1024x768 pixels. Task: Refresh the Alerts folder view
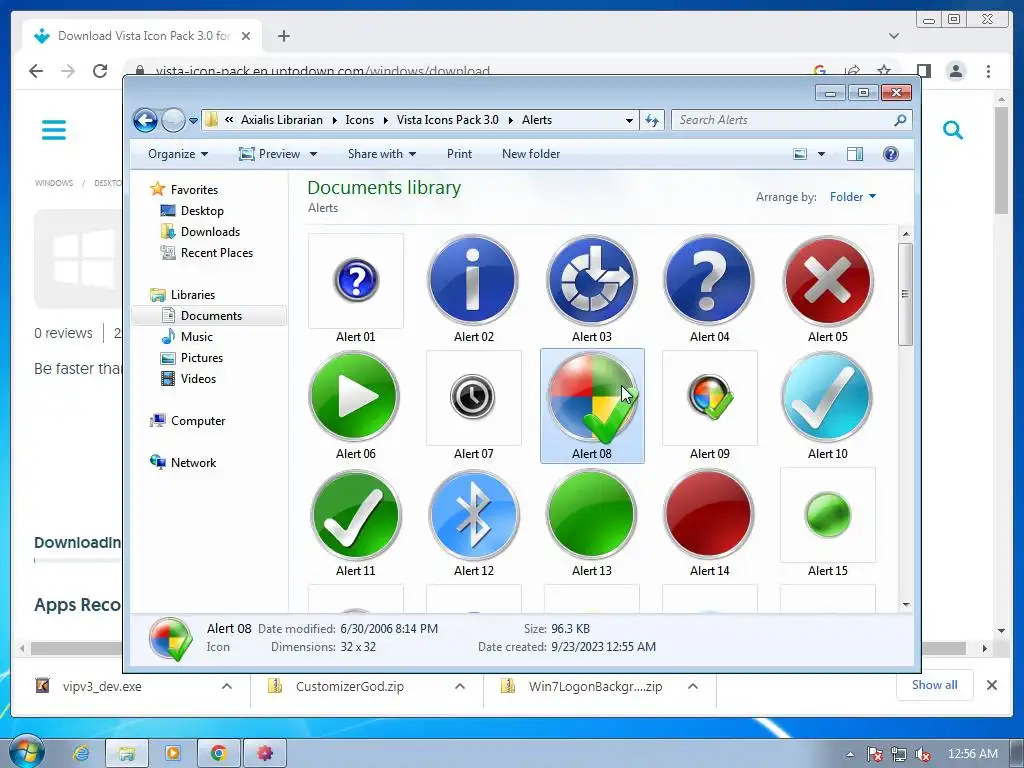click(x=652, y=120)
